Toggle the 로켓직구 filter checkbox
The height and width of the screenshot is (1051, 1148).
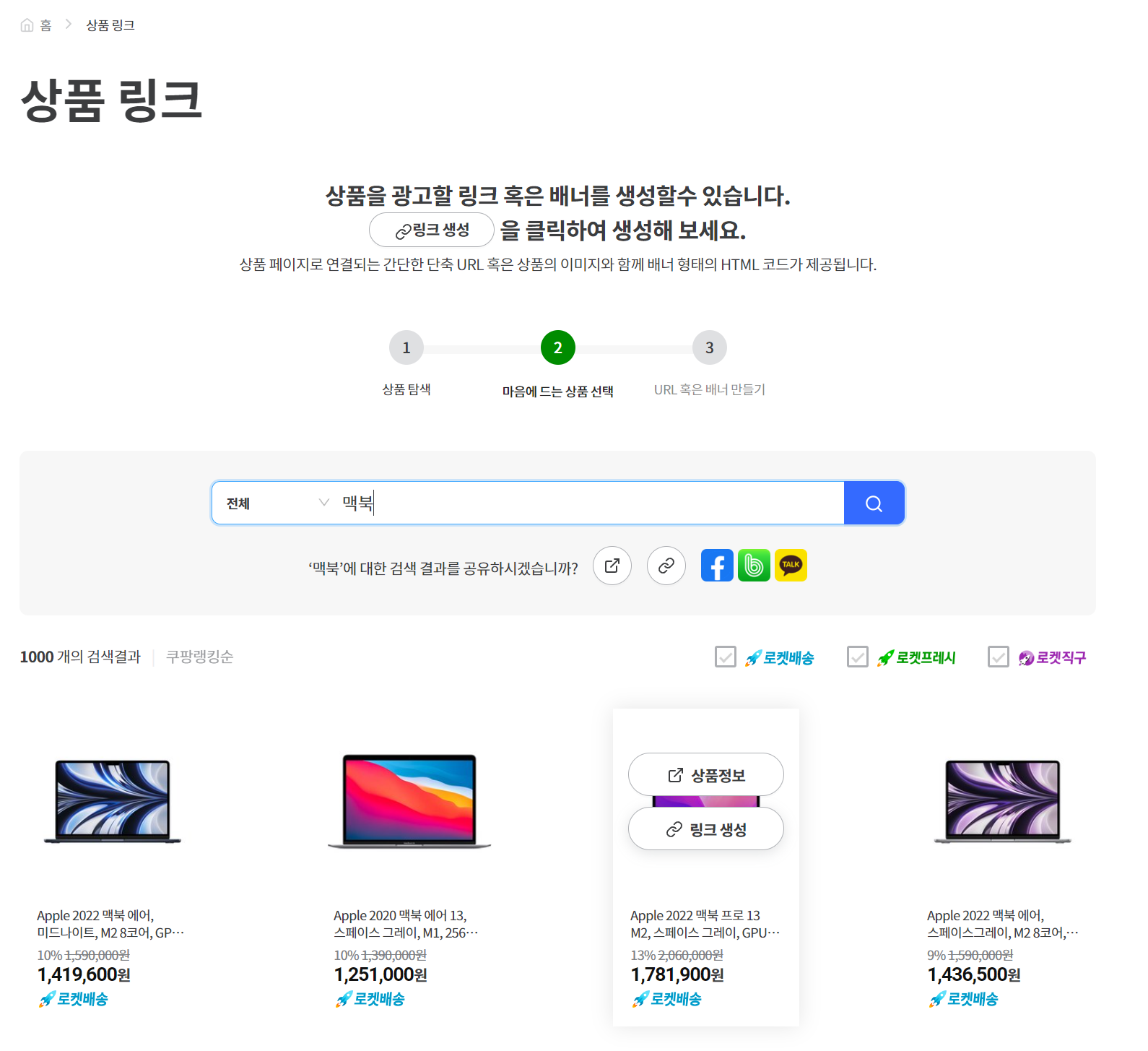999,657
